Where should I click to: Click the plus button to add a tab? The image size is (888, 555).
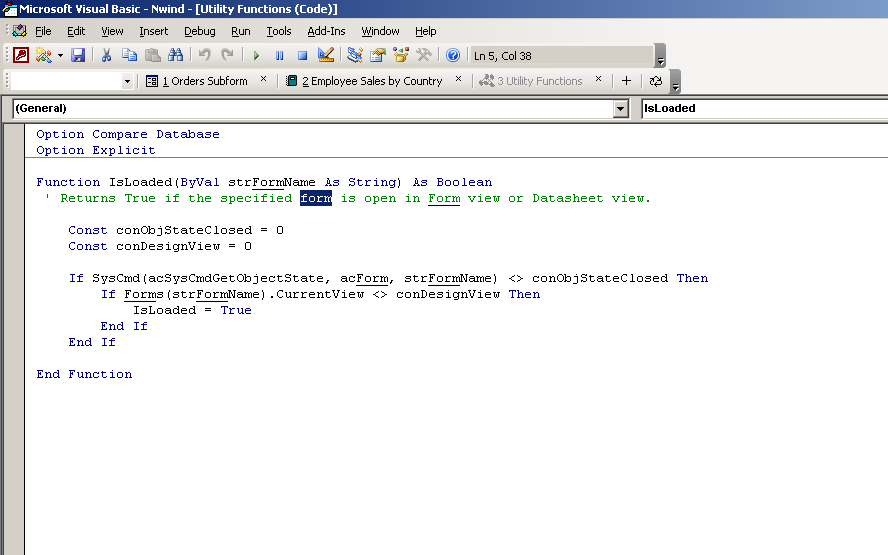(626, 81)
